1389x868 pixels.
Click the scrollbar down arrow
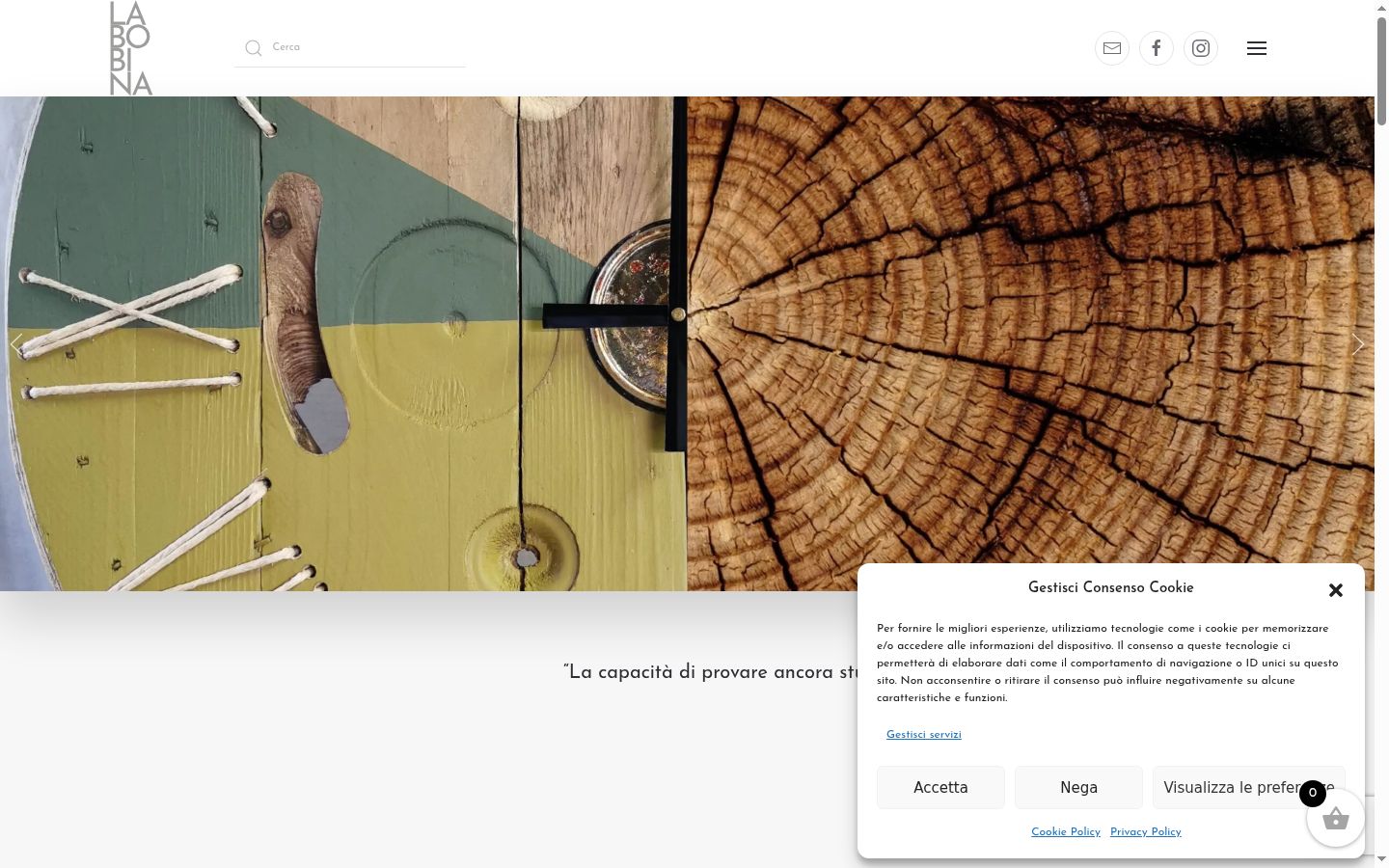1381,860
